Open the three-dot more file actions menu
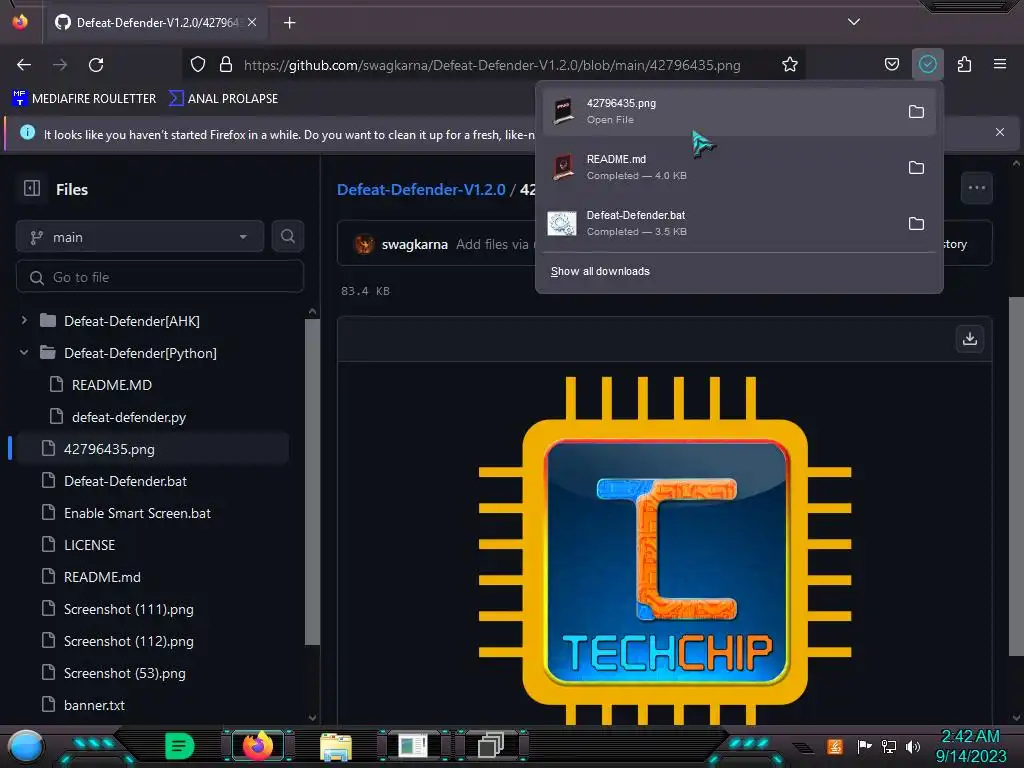Screen dimensions: 1024x768 [976, 188]
